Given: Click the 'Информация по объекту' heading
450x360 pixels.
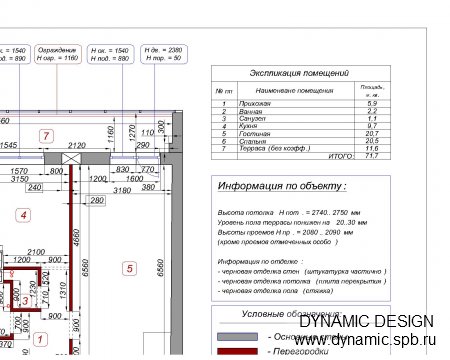Looking at the screenshot, I should pos(282,186).
